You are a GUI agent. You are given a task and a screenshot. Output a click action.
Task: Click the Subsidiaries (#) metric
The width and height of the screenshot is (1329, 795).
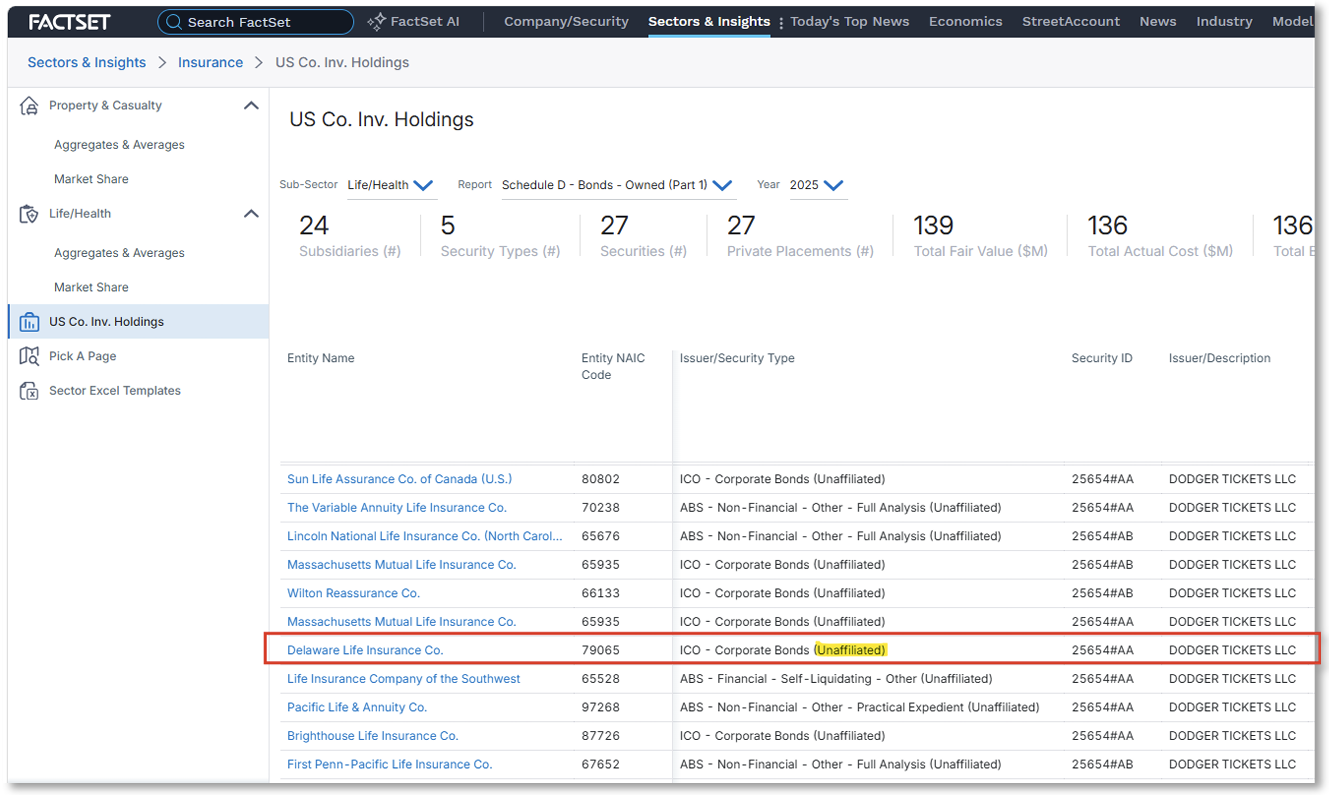350,236
